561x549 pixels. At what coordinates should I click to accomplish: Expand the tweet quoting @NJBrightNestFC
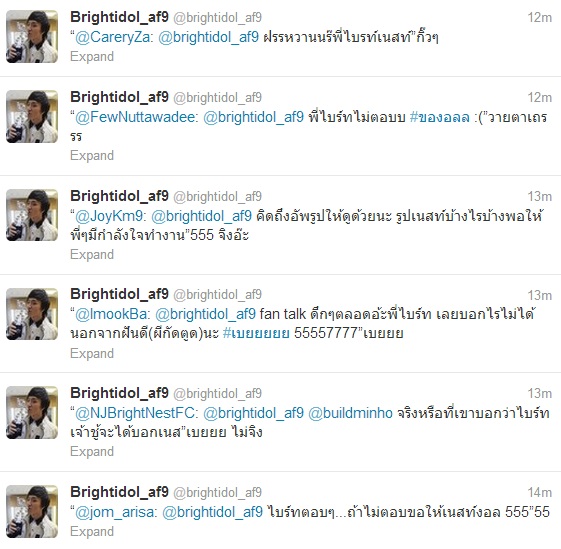point(92,451)
